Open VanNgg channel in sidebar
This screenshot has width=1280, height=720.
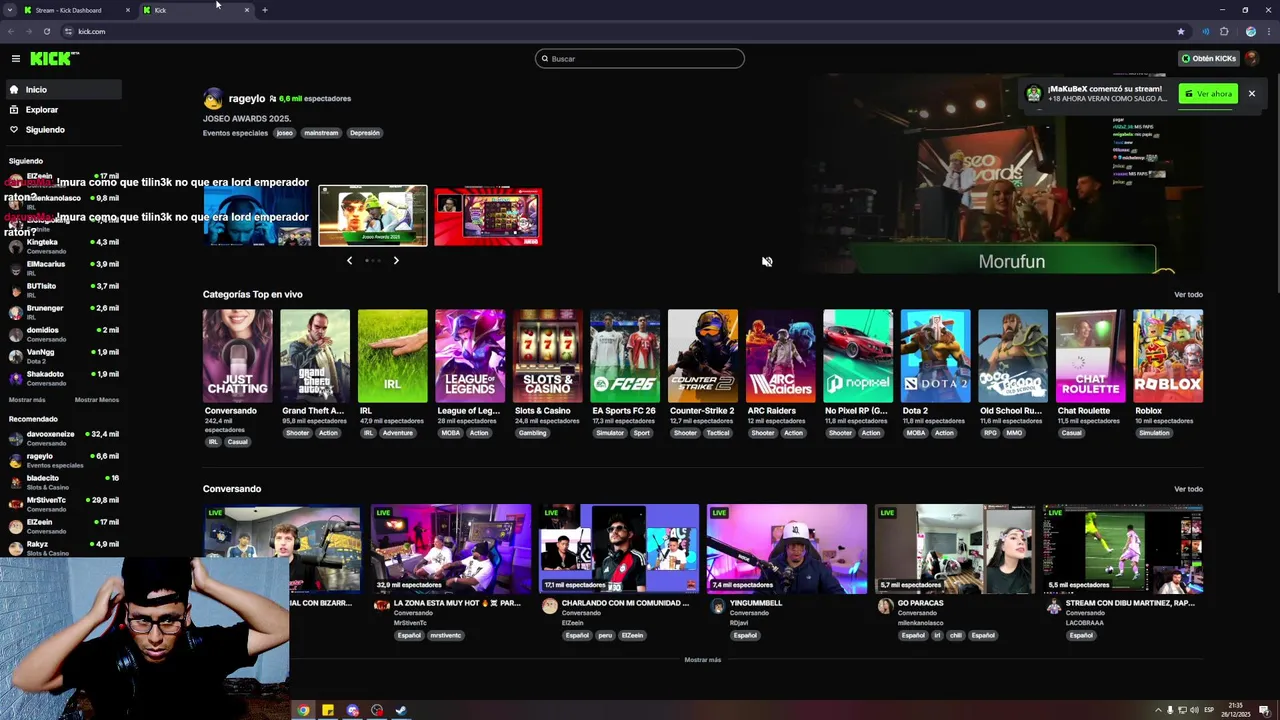pos(63,356)
